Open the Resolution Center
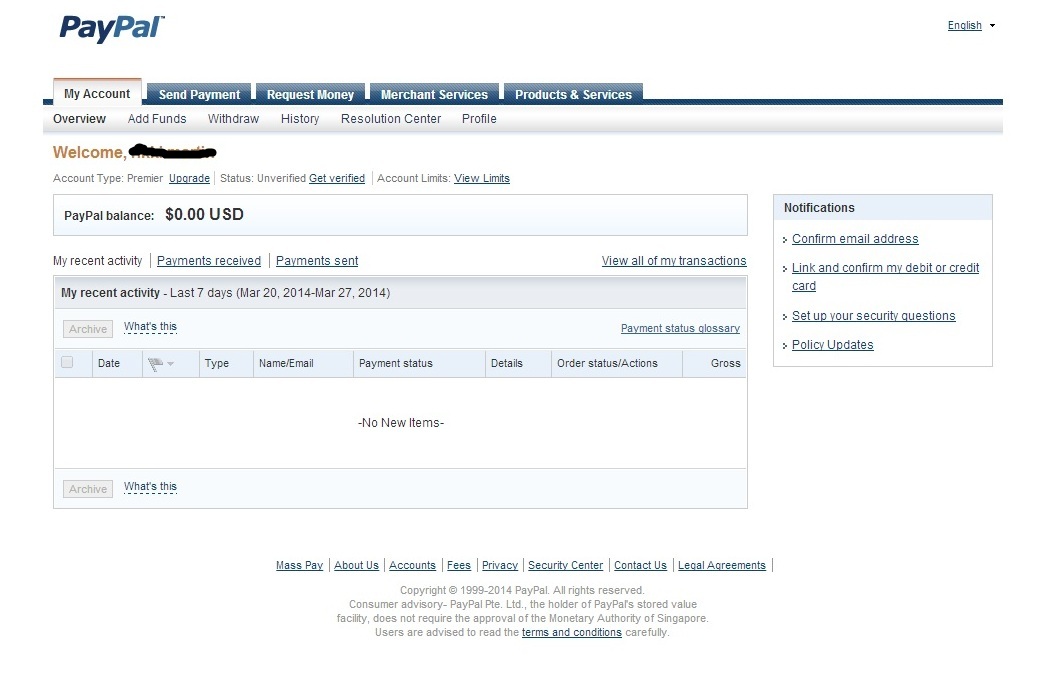This screenshot has height=684, width=1038. [x=391, y=119]
